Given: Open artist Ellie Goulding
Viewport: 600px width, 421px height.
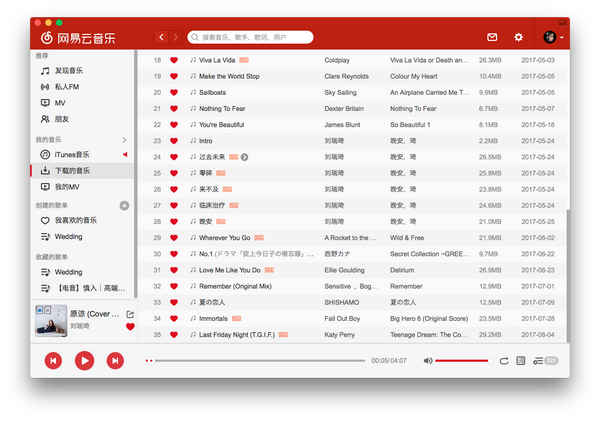Looking at the screenshot, I should point(344,270).
